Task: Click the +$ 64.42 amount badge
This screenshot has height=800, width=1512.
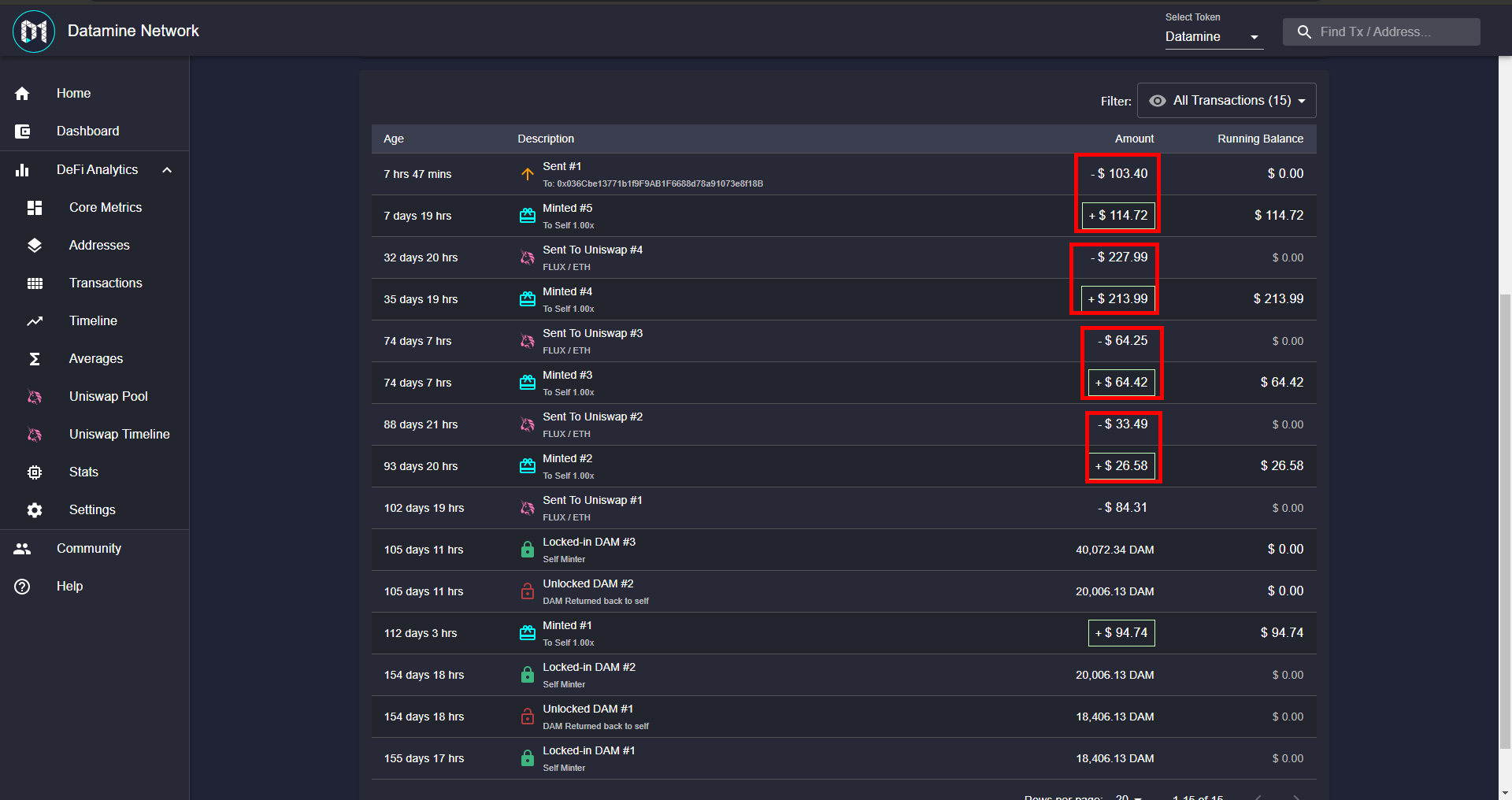Action: click(x=1121, y=383)
